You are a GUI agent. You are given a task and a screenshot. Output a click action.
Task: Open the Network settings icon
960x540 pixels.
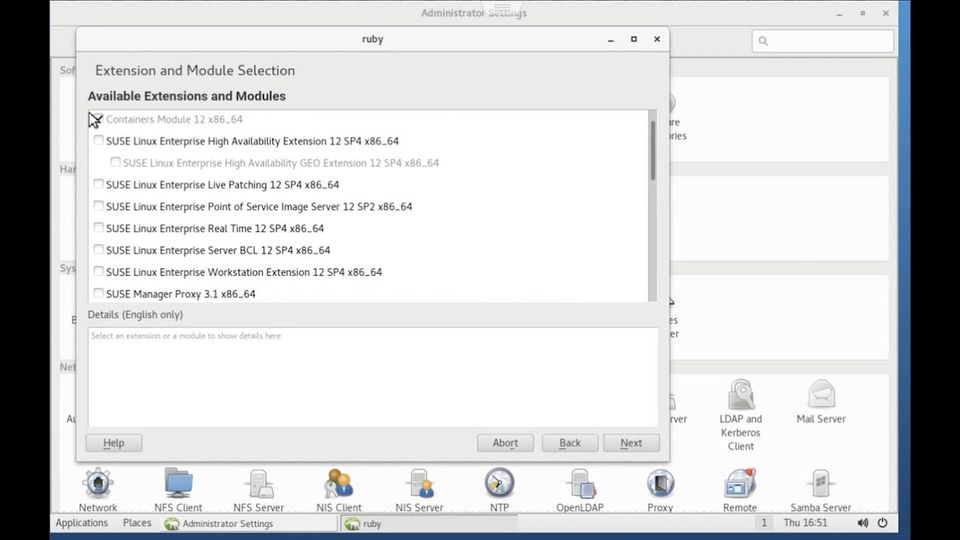click(x=97, y=484)
